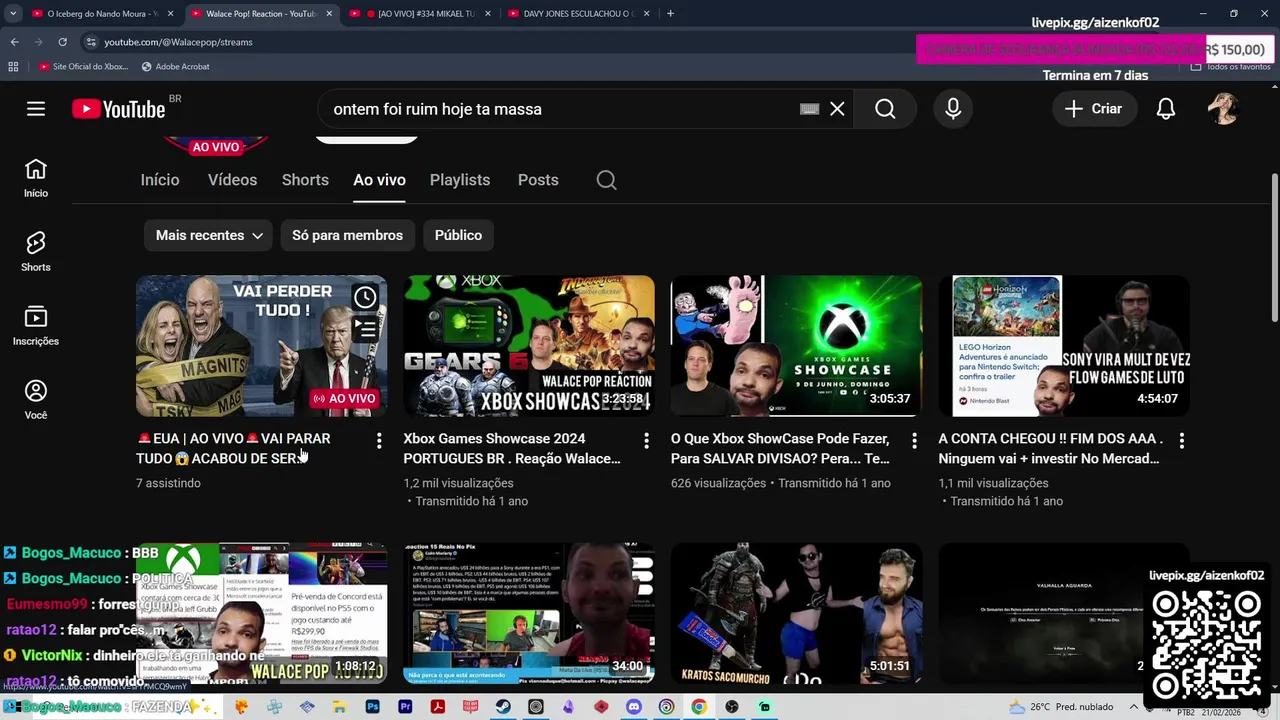1280x720 pixels.
Task: Switch to DAVY JONES ESCULACHOU browser tab
Action: point(580,14)
